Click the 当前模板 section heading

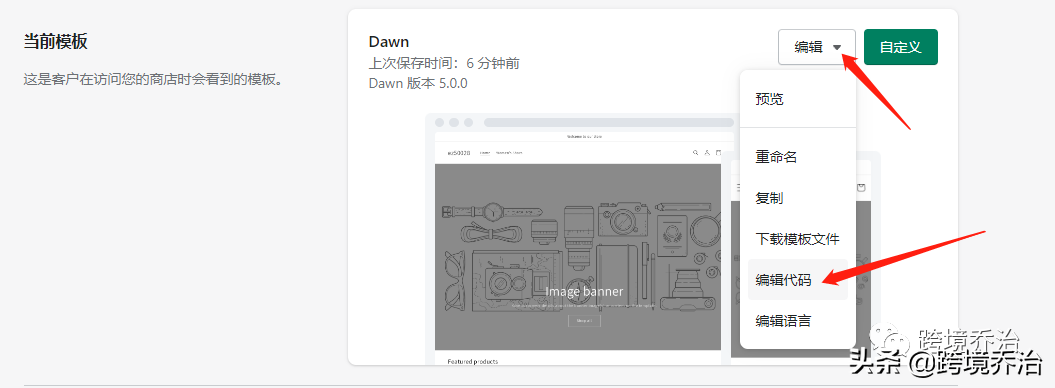55,42
